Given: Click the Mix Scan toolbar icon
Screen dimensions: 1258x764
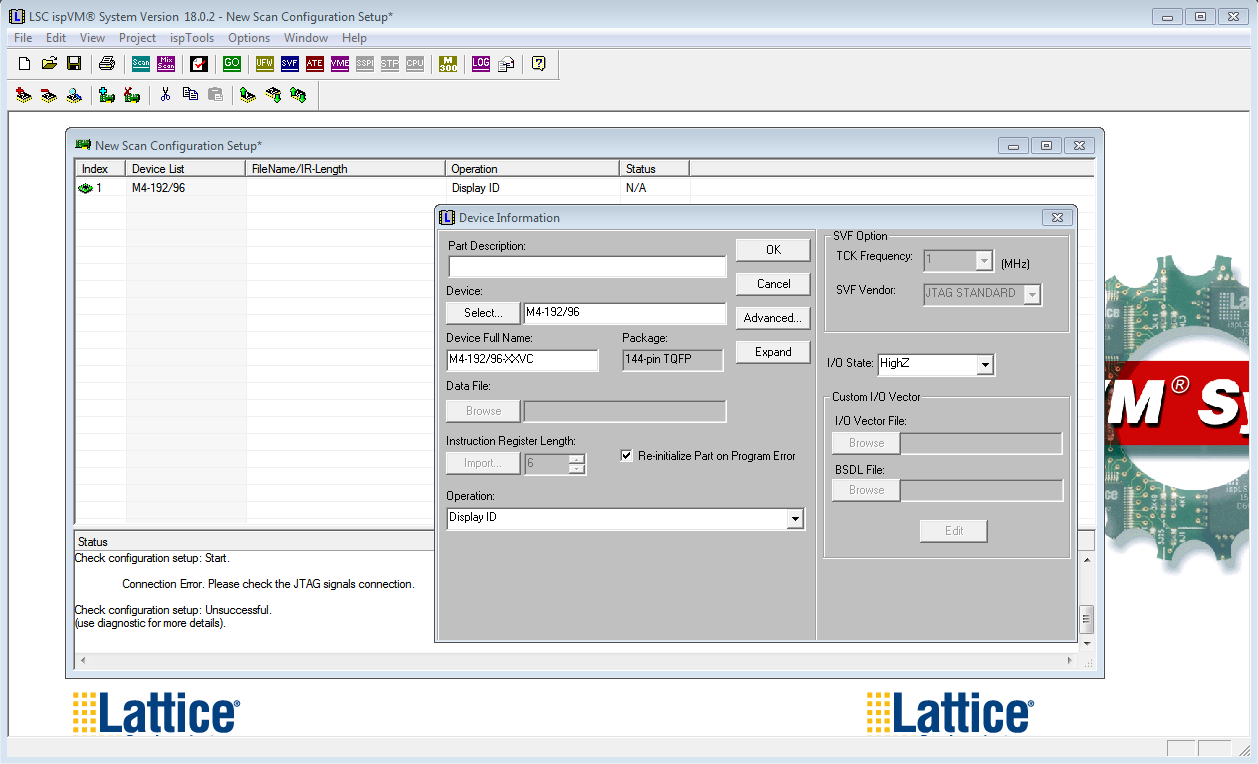Looking at the screenshot, I should (x=166, y=64).
